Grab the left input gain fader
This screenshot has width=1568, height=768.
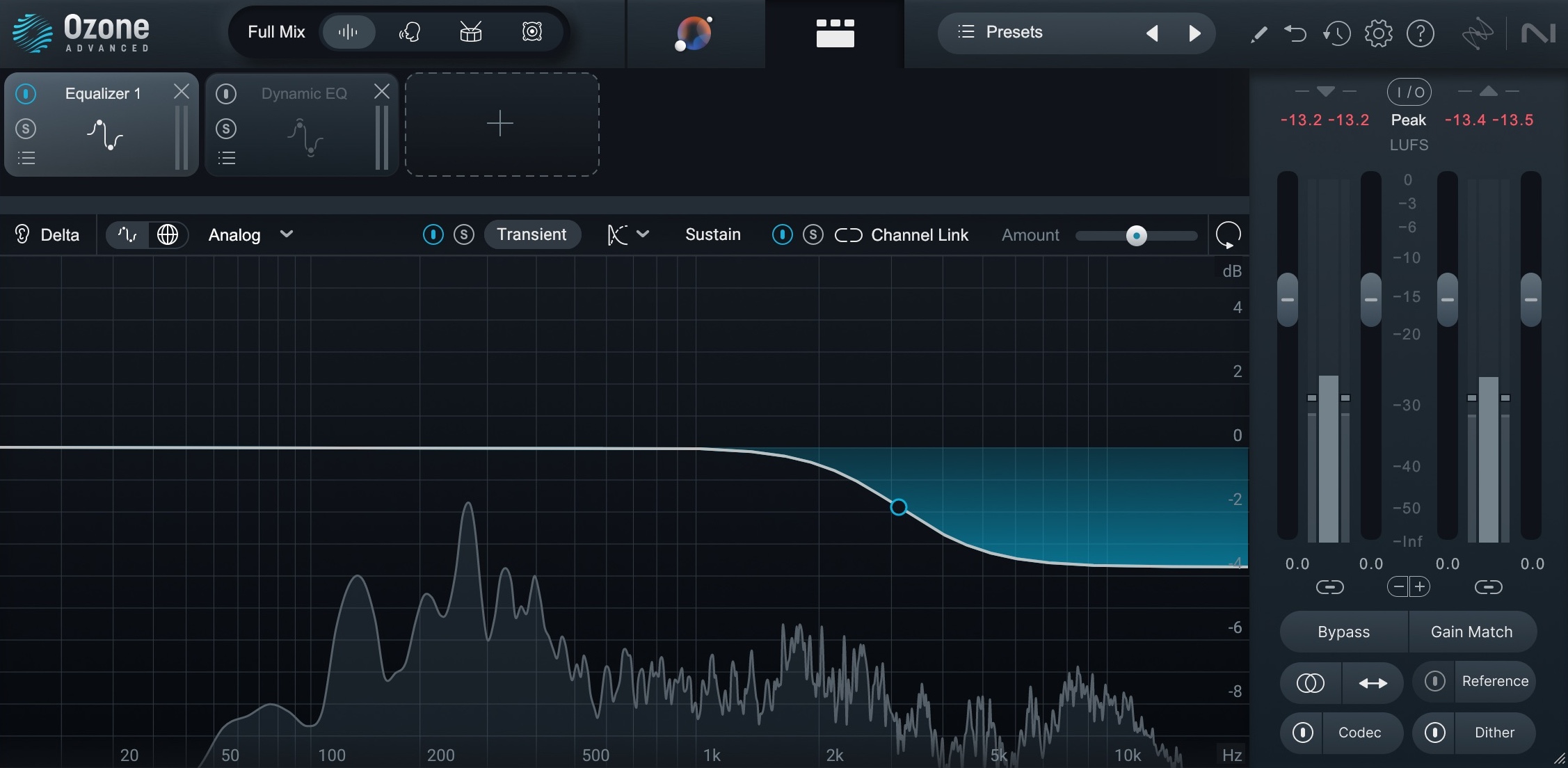1288,300
